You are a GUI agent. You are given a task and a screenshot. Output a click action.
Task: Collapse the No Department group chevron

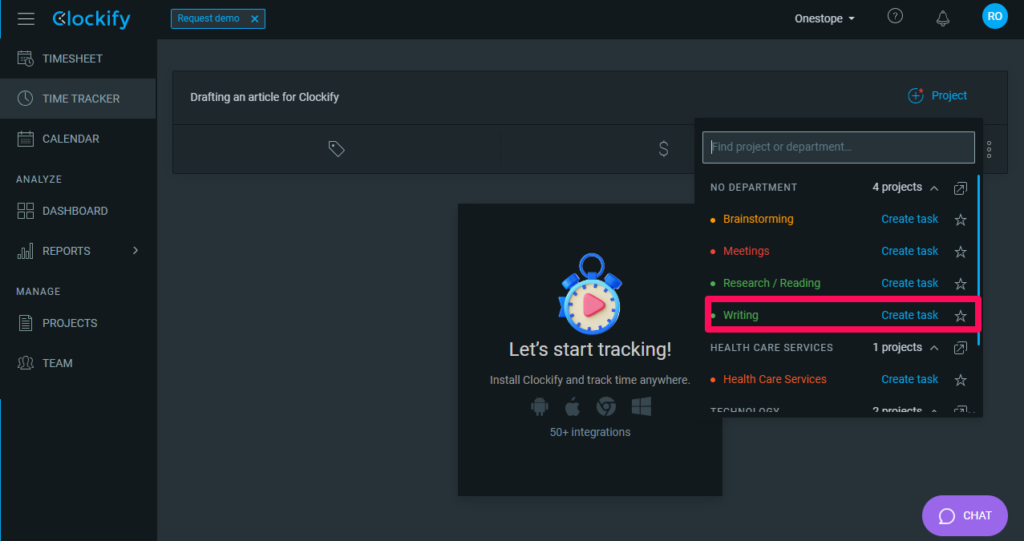934,188
